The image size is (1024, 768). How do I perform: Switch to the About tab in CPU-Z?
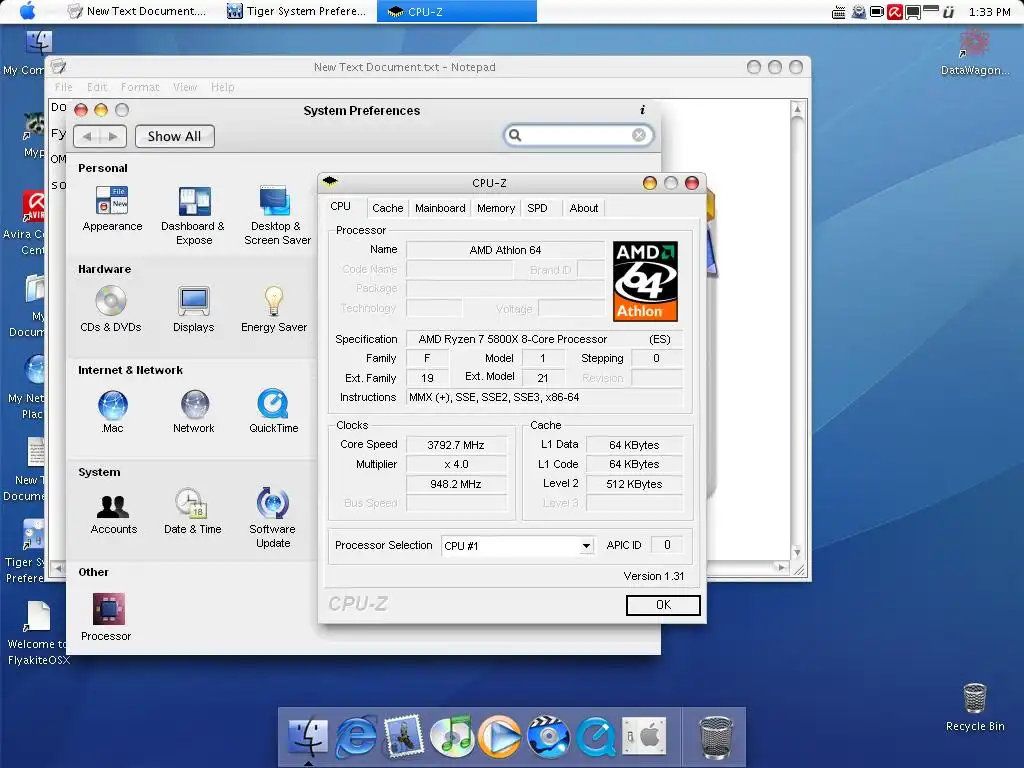583,208
